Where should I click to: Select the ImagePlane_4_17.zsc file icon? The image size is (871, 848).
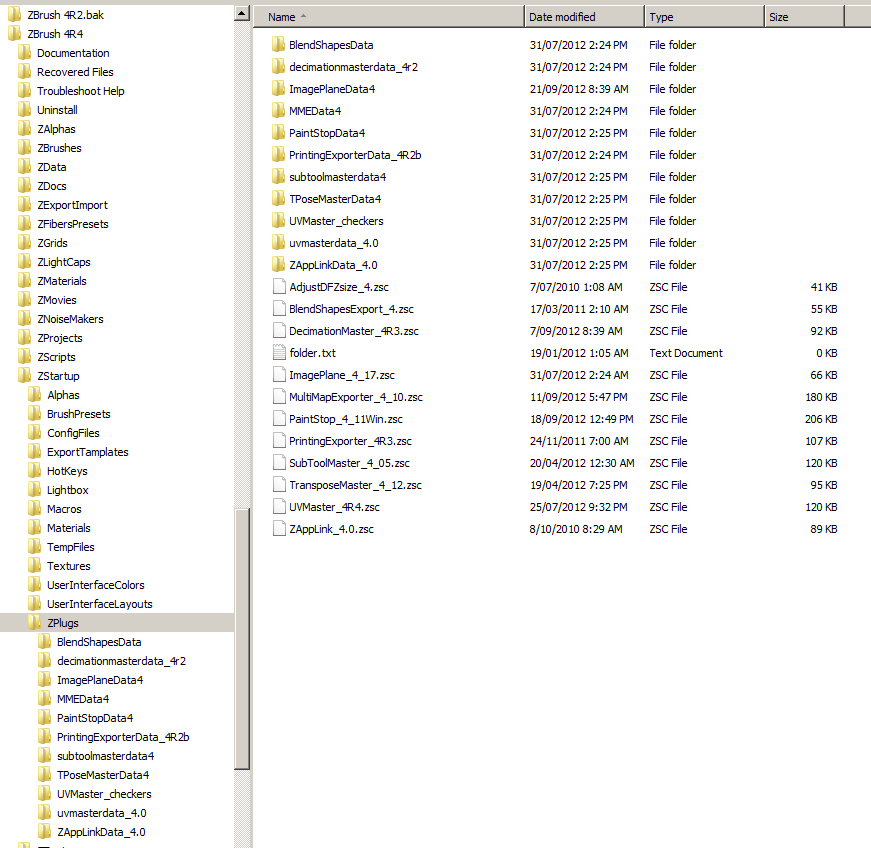tap(279, 375)
